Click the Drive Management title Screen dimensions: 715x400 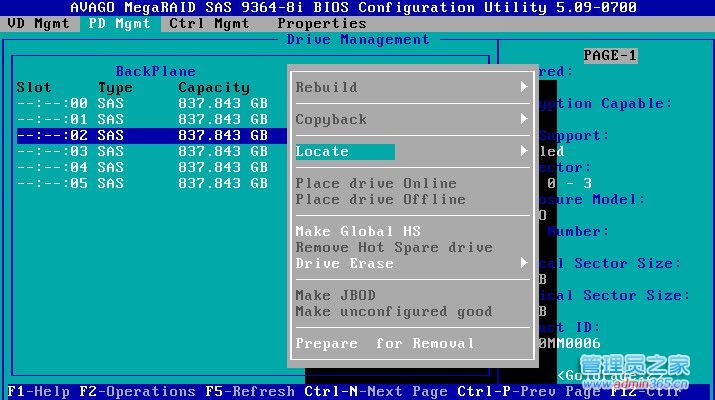pos(358,40)
